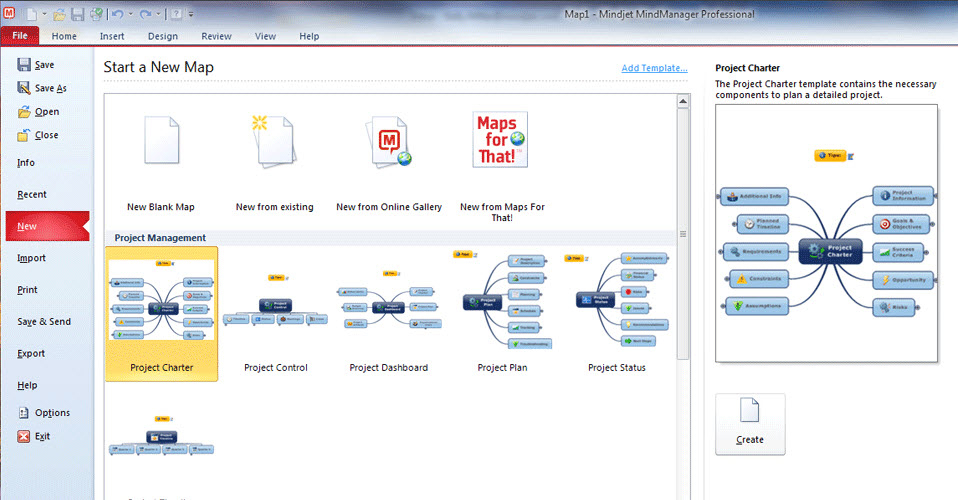Switch to the Design ribbon tab
Screen dimensions: 958x500
coord(162,36)
